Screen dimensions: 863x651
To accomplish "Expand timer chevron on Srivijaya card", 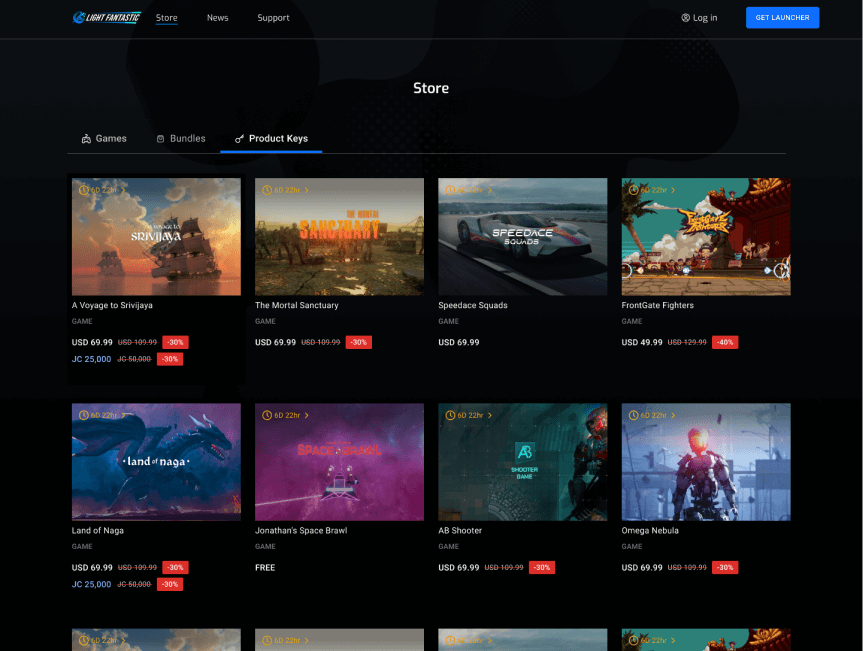I will pyautogui.click(x=123, y=190).
